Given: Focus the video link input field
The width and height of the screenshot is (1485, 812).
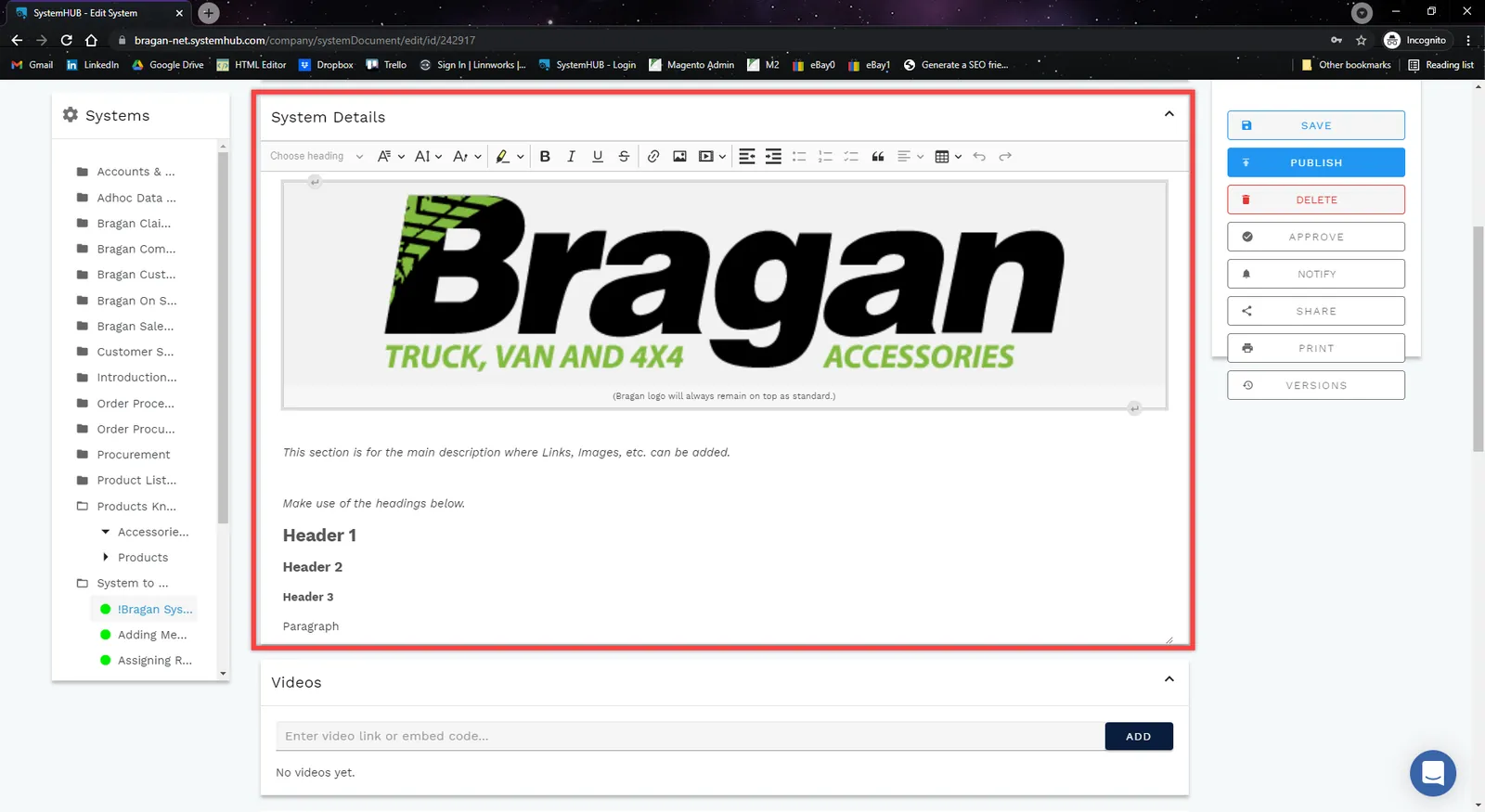Looking at the screenshot, I should [690, 736].
